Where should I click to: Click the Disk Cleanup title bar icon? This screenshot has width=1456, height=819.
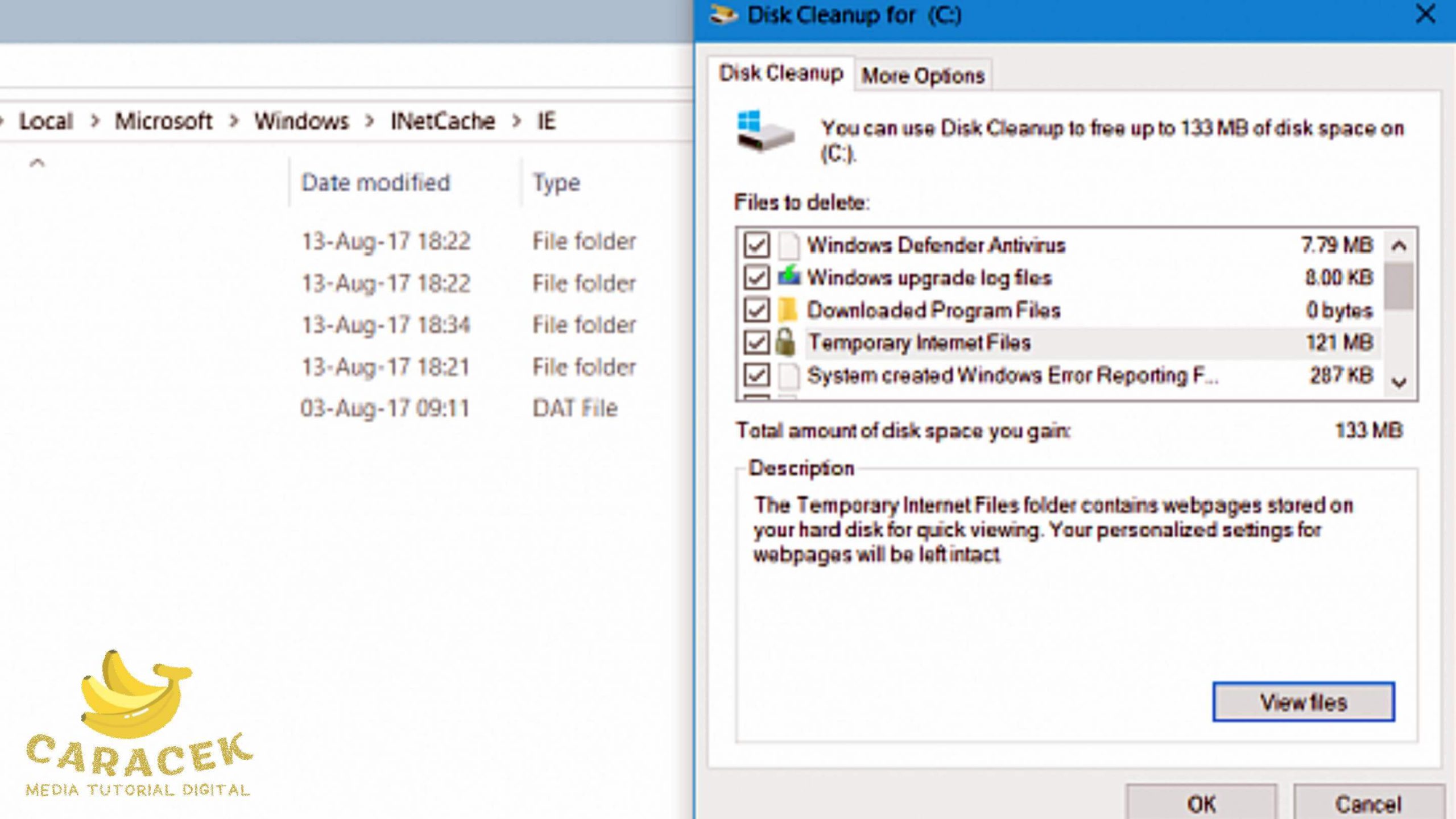click(x=723, y=14)
